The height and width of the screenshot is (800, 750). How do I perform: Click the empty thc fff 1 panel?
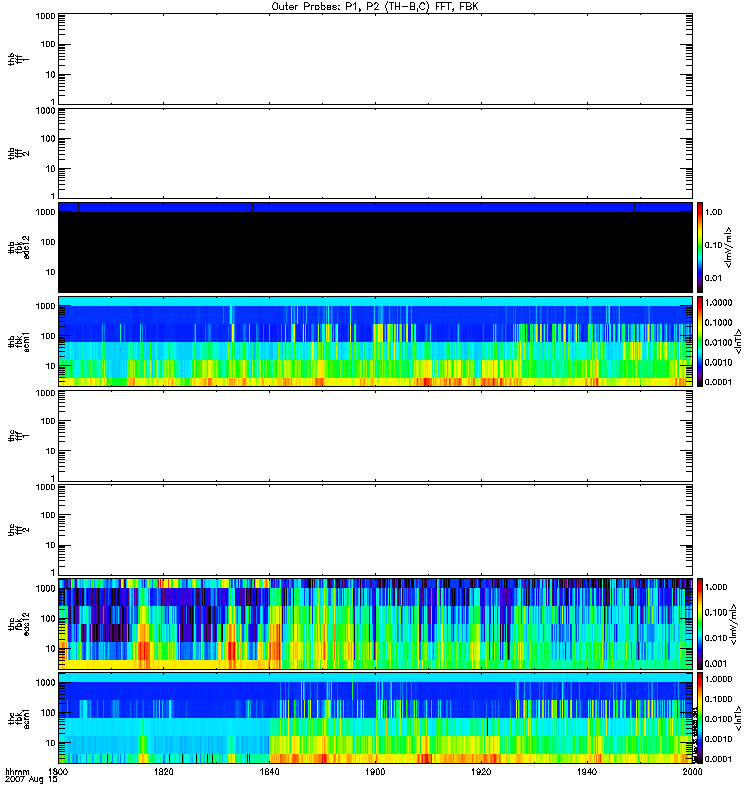[x=375, y=435]
